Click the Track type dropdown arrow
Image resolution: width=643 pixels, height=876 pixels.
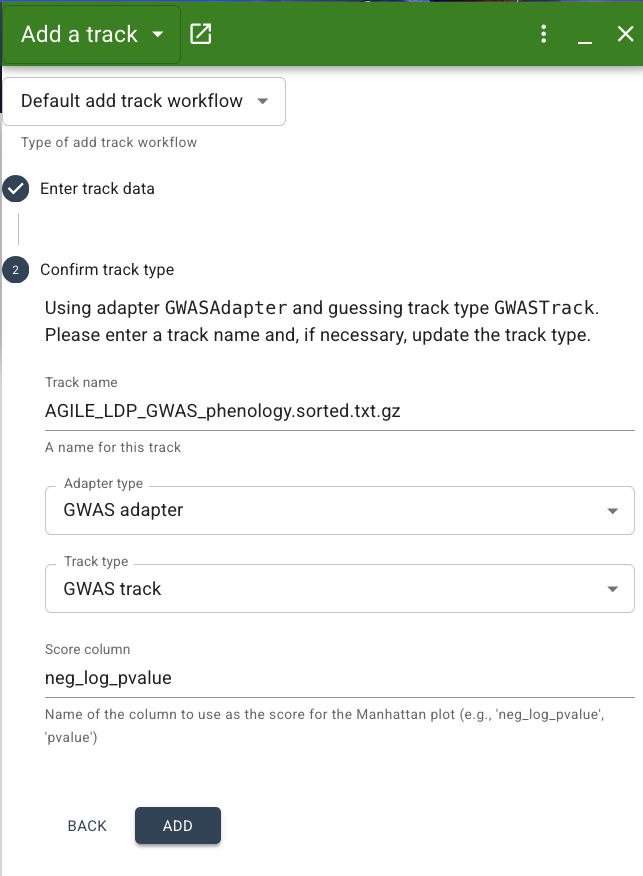click(x=612, y=588)
